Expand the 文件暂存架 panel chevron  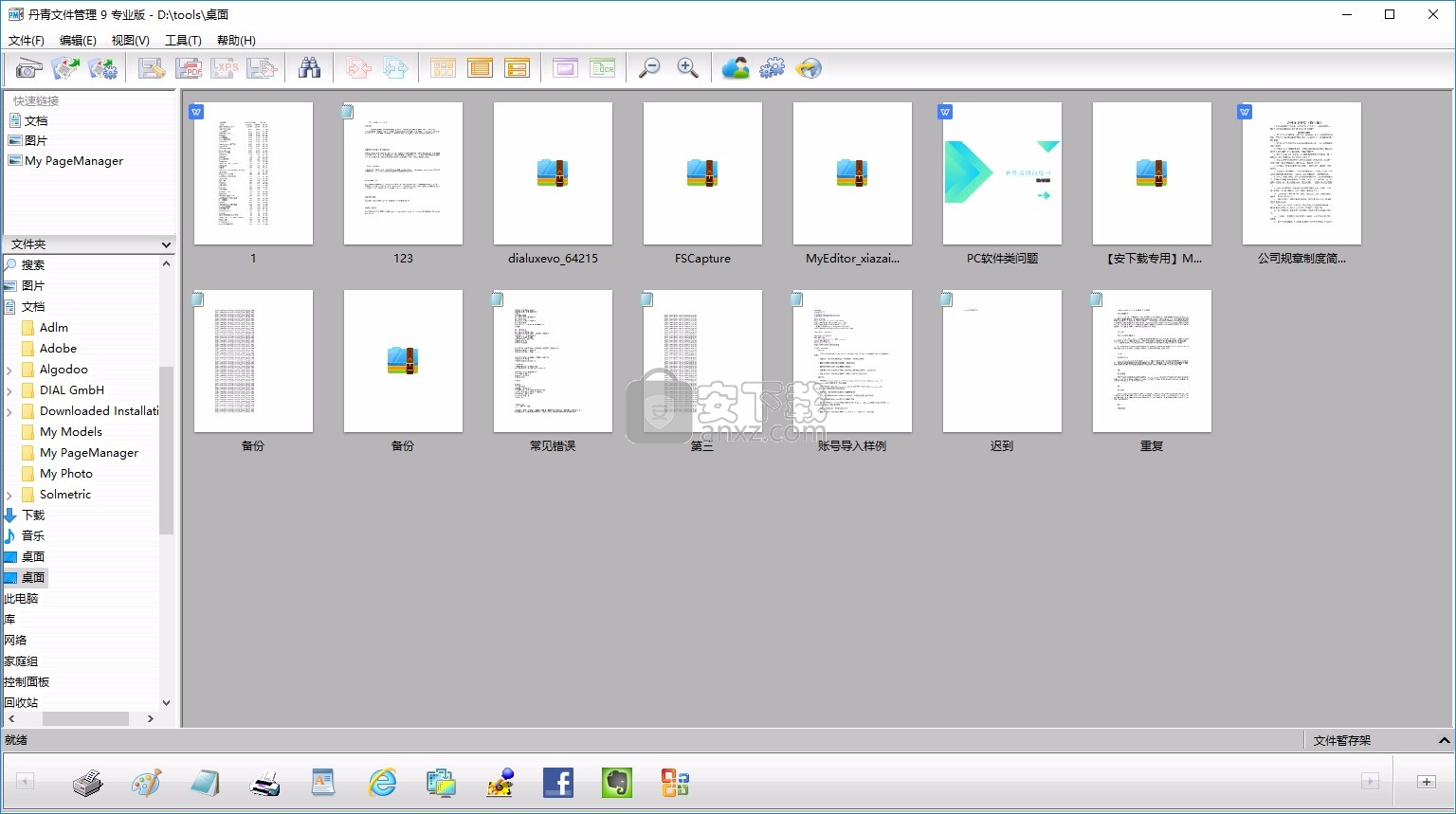tap(1444, 740)
